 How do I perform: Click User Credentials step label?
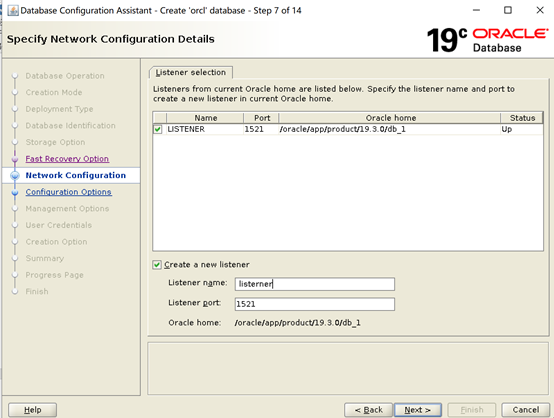(x=59, y=225)
